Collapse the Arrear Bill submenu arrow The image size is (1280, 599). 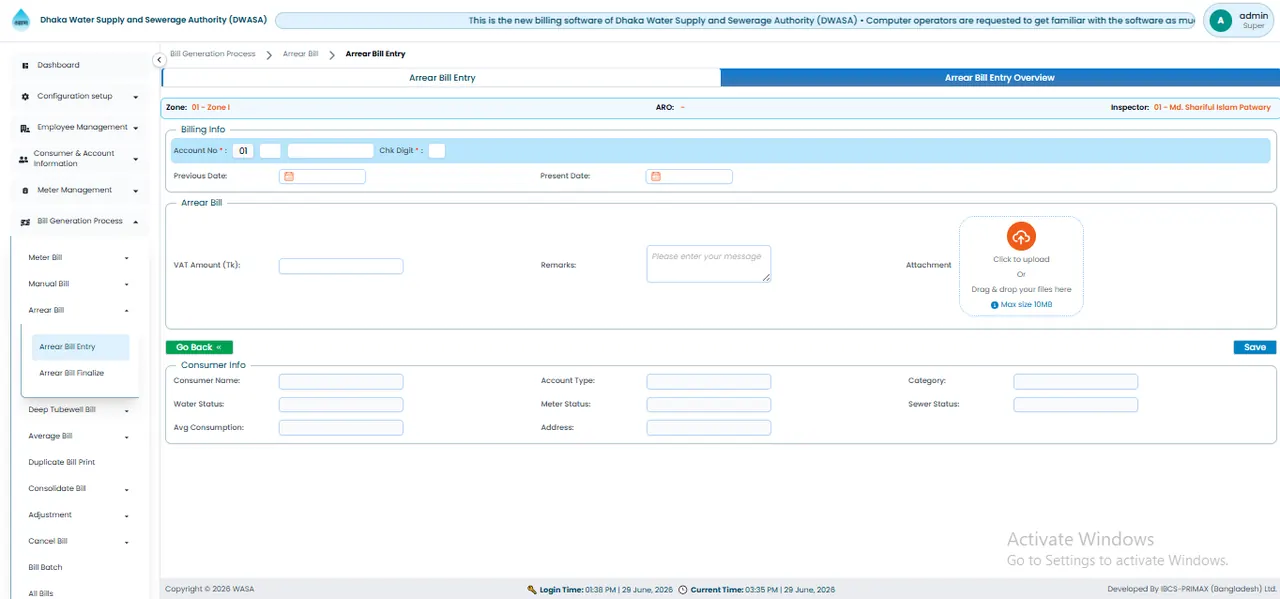click(x=126, y=311)
